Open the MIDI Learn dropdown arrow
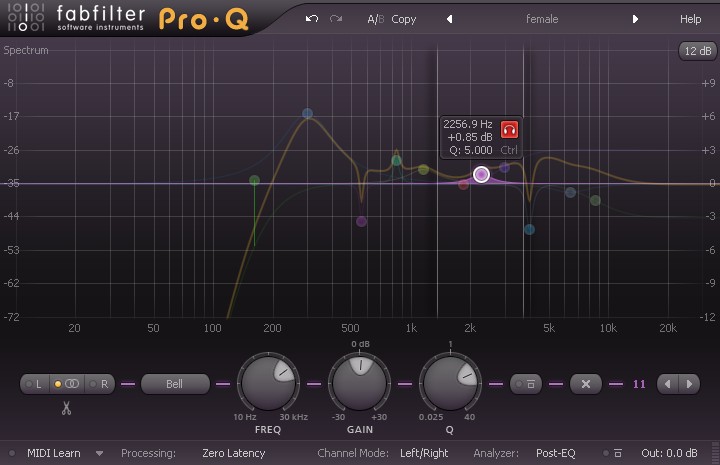This screenshot has height=465, width=720. (x=99, y=454)
